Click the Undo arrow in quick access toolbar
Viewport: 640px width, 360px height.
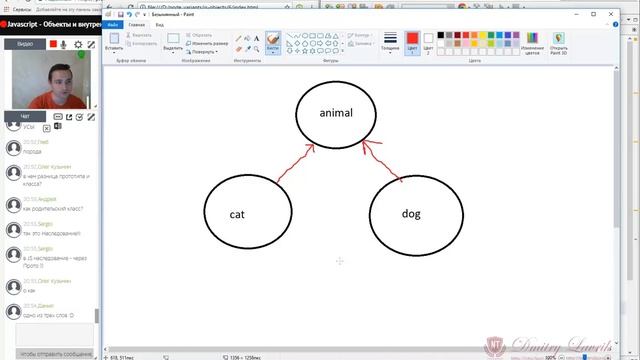click(x=129, y=14)
